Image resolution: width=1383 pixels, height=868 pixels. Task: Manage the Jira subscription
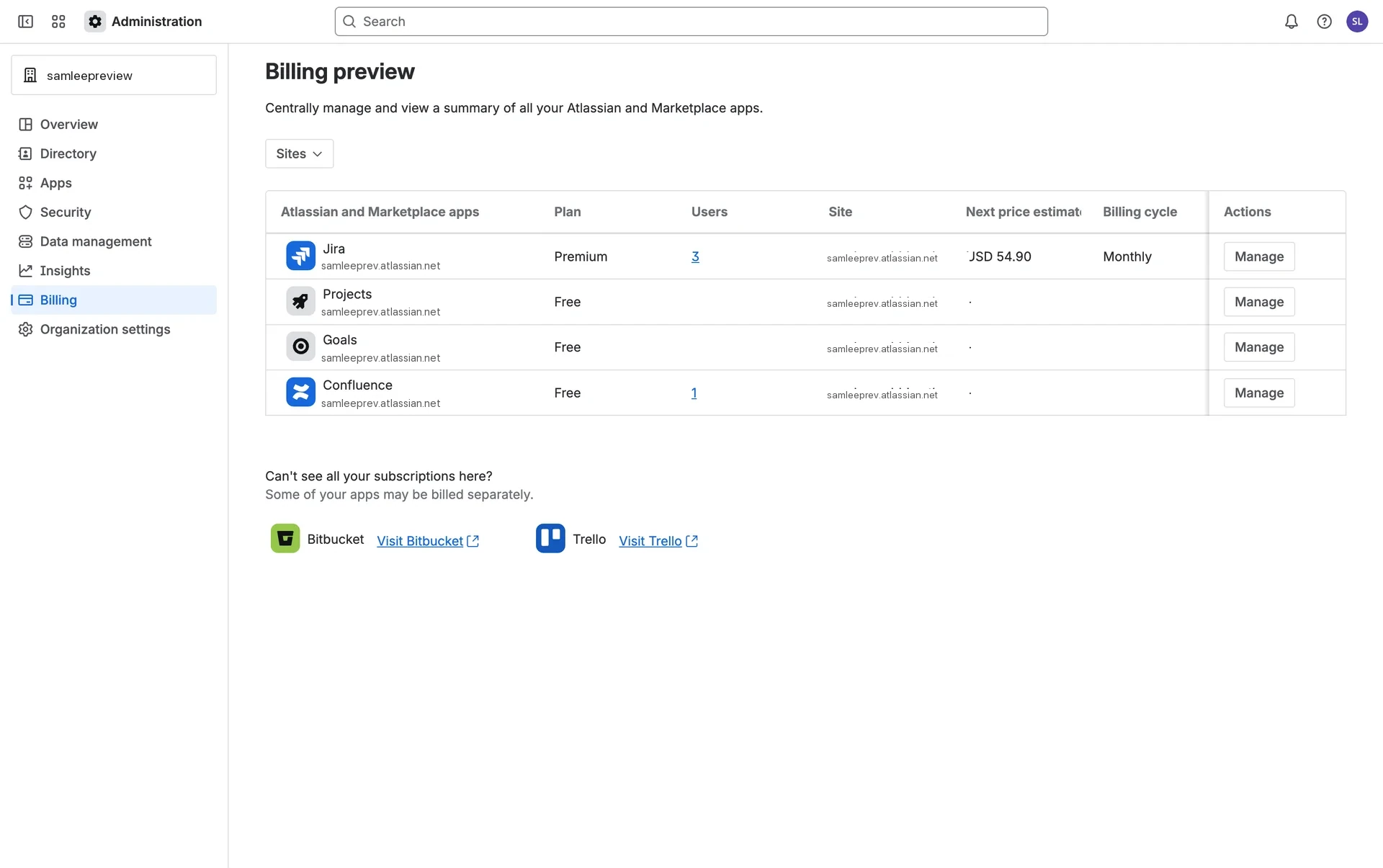click(1258, 256)
